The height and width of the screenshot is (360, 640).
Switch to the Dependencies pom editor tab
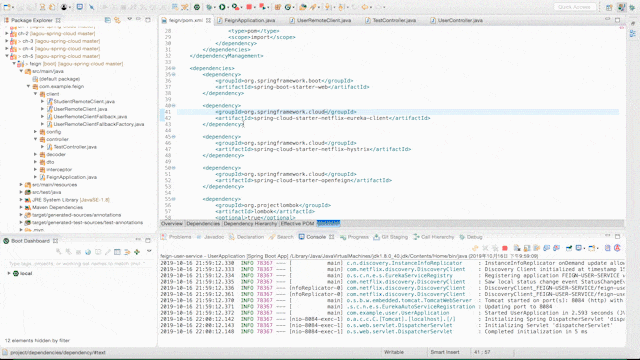click(x=203, y=223)
